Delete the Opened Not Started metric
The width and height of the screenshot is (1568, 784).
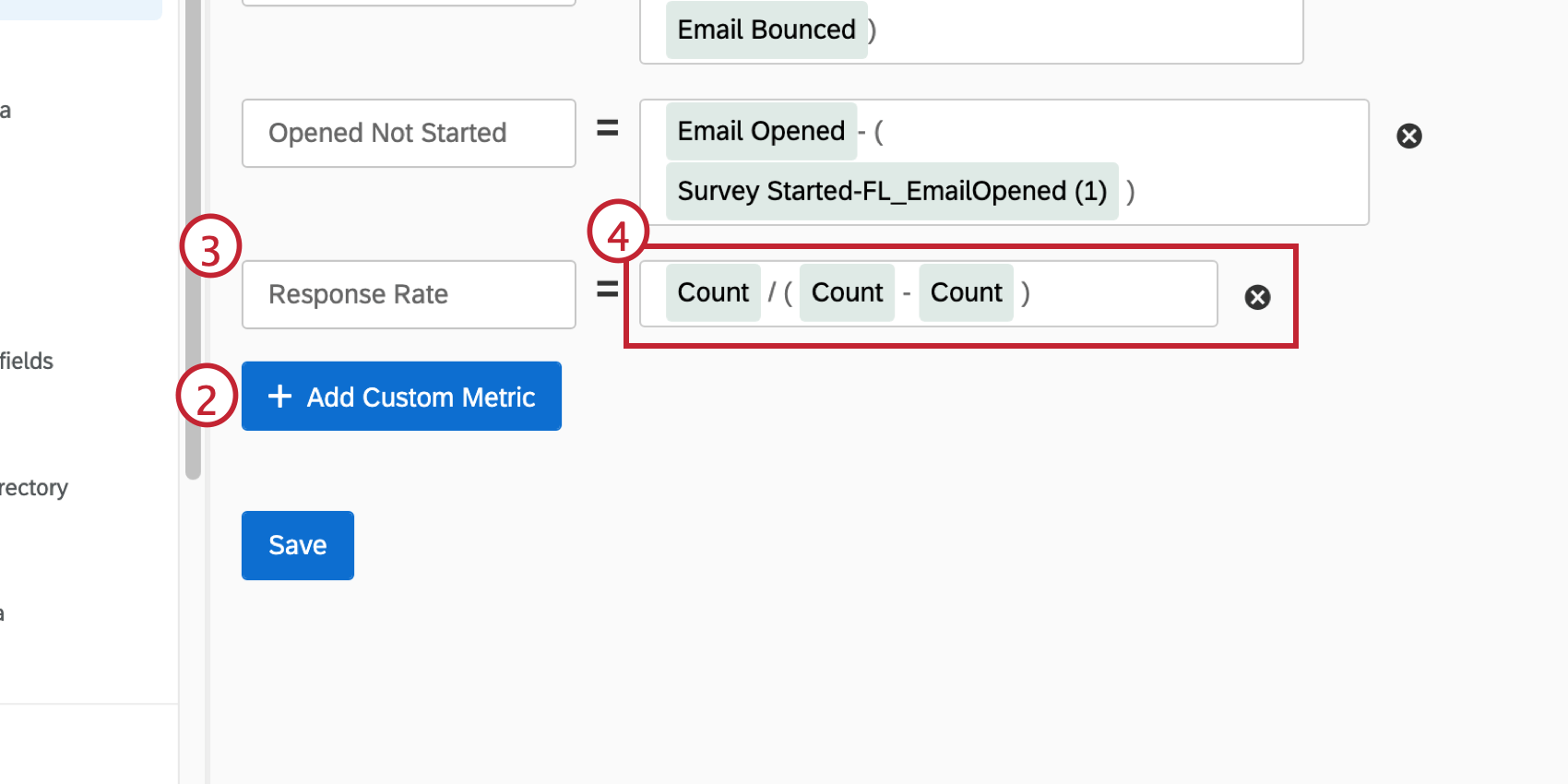pyautogui.click(x=1408, y=136)
